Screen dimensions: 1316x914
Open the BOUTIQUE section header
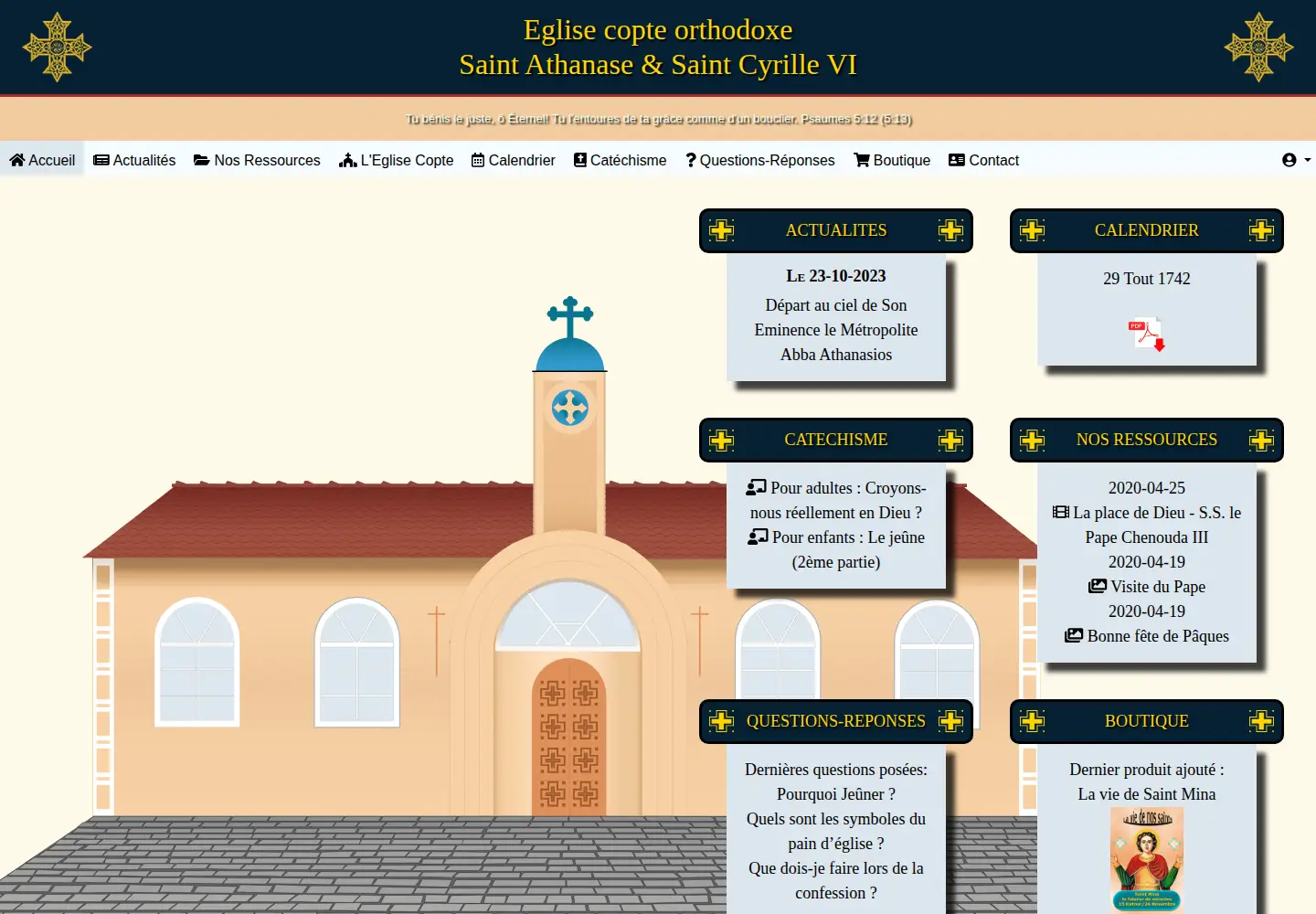click(x=1147, y=721)
